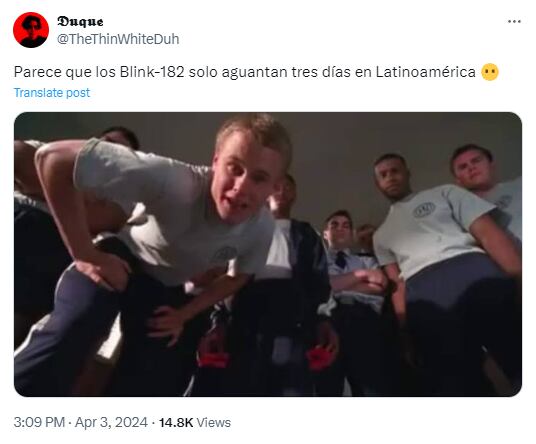Open the Duque display name profile
Image resolution: width=536 pixels, height=444 pixels.
click(80, 22)
